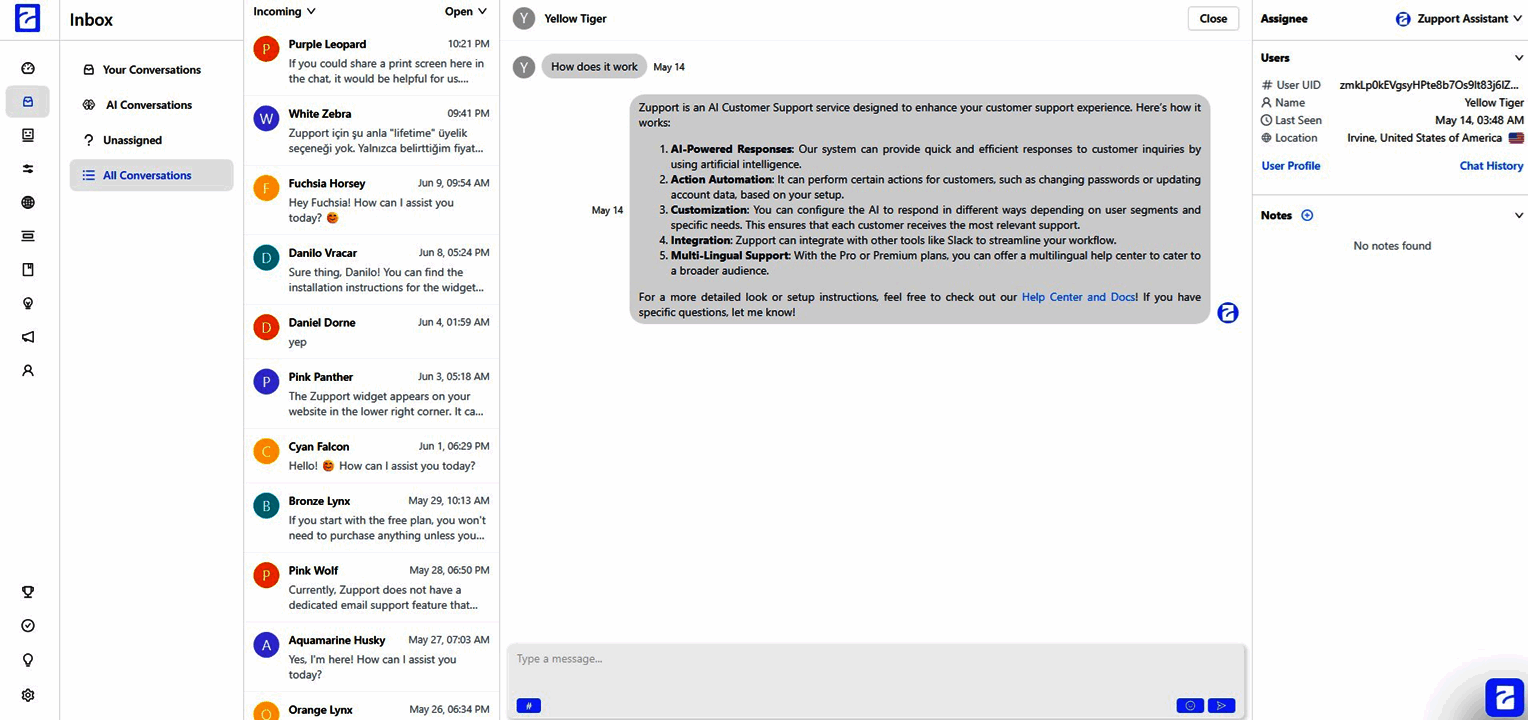Image resolution: width=1528 pixels, height=720 pixels.
Task: Click the 'How does it work' message bubble
Action: tap(594, 67)
